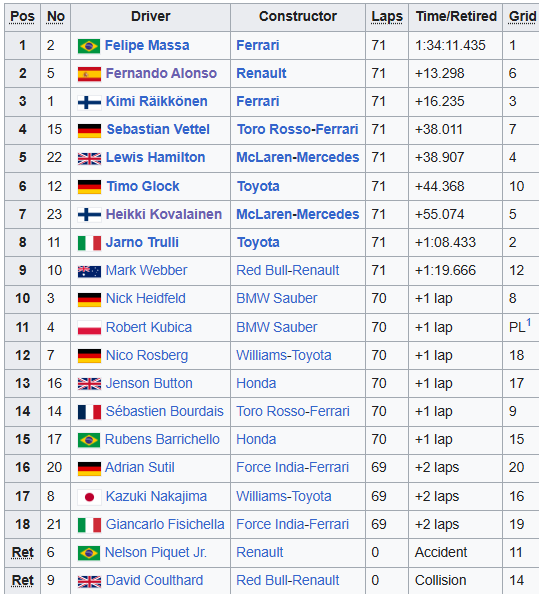Go to Nico Rosberg's page

[x=147, y=355]
